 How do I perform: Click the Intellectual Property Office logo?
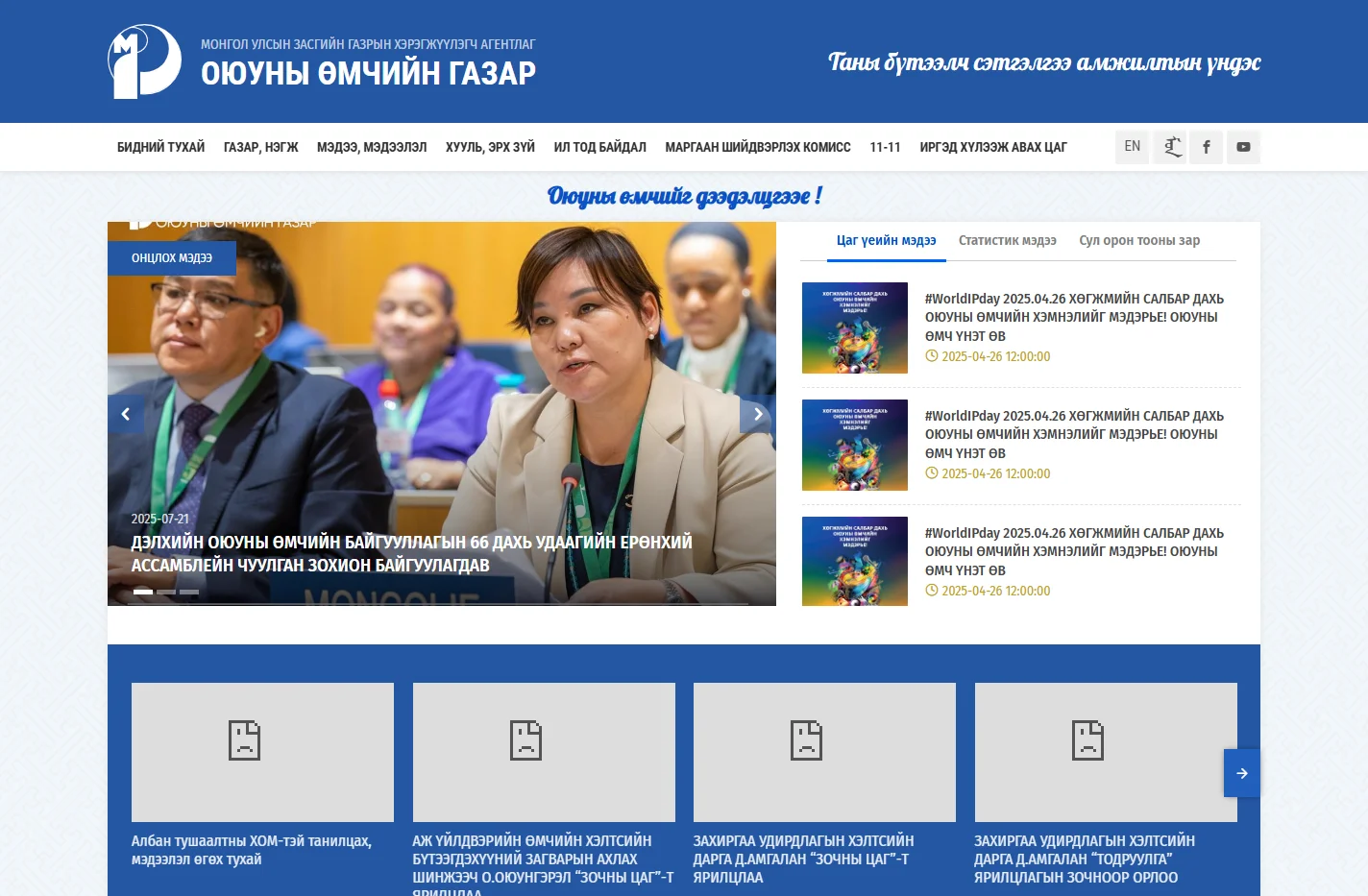[x=145, y=61]
